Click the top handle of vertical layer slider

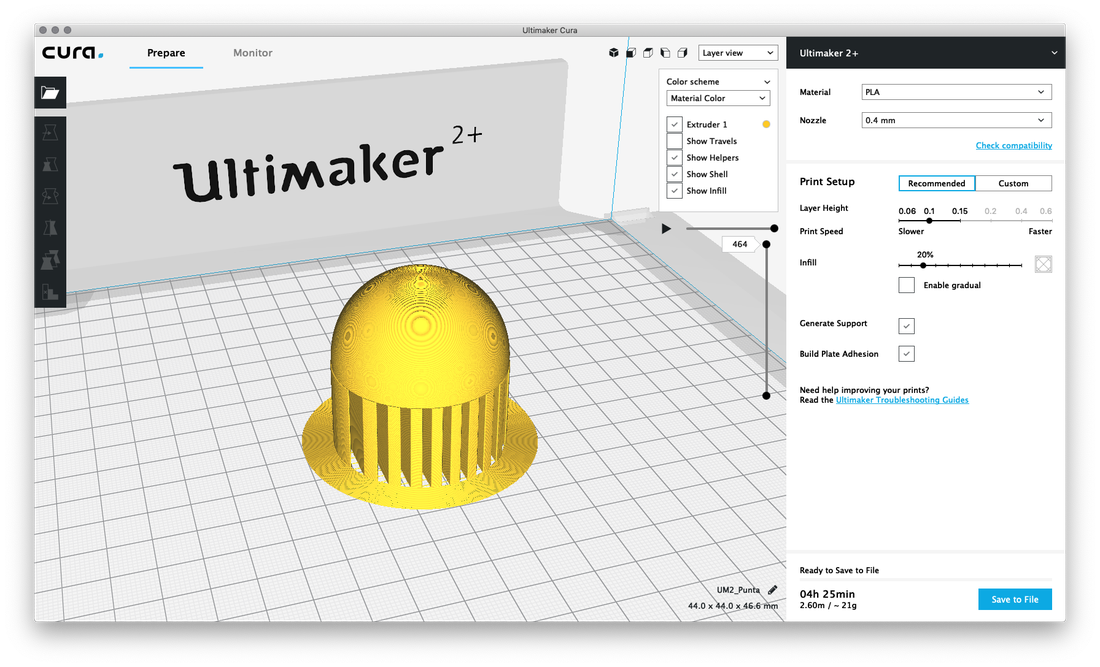pos(766,244)
